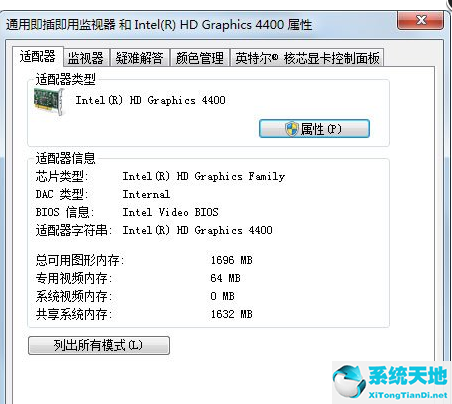The width and height of the screenshot is (452, 404).
Task: Open 英特尔 核芯显卡控制面板 tab
Action: tap(307, 58)
